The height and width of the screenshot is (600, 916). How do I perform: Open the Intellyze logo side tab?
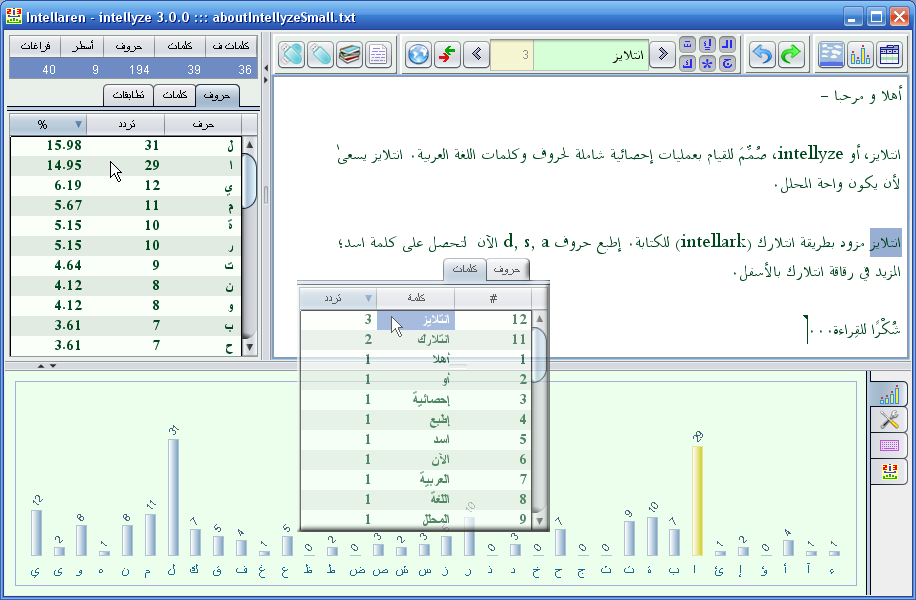click(x=889, y=471)
